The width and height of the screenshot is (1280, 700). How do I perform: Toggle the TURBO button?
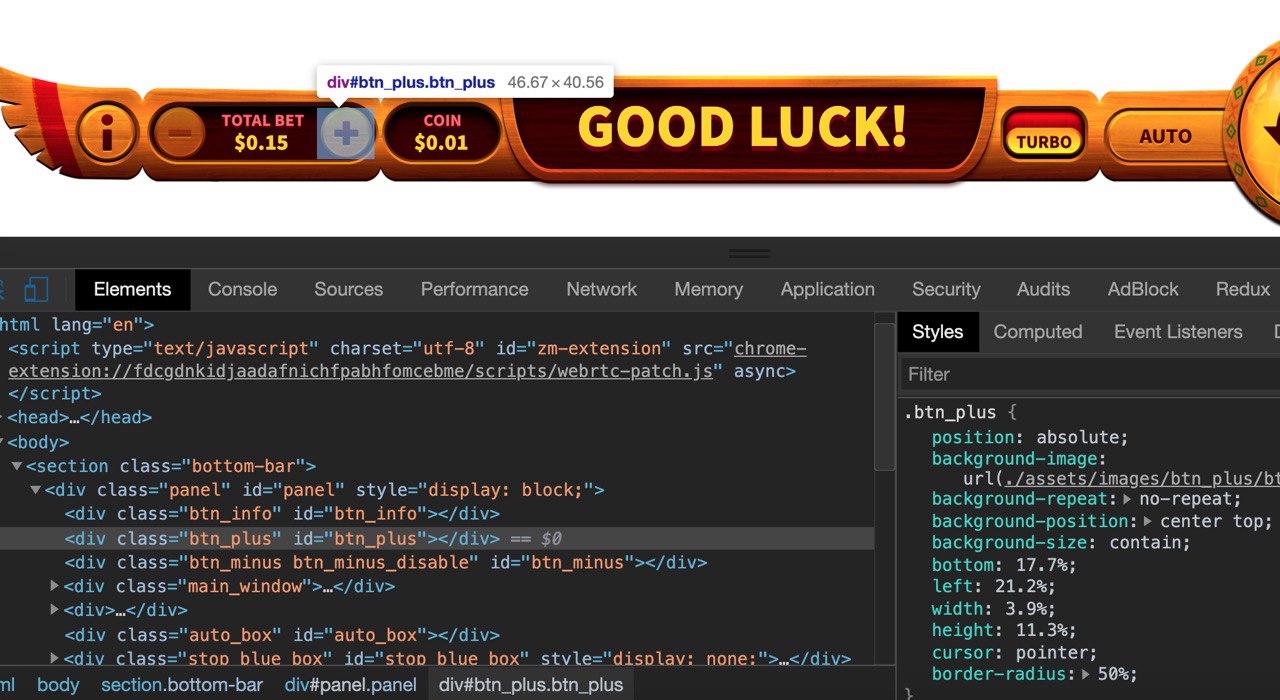pos(1044,134)
